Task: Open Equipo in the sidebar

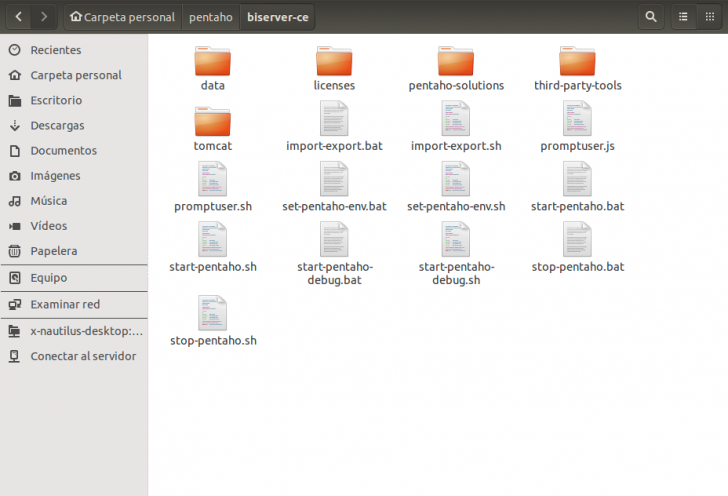Action: (x=74, y=277)
